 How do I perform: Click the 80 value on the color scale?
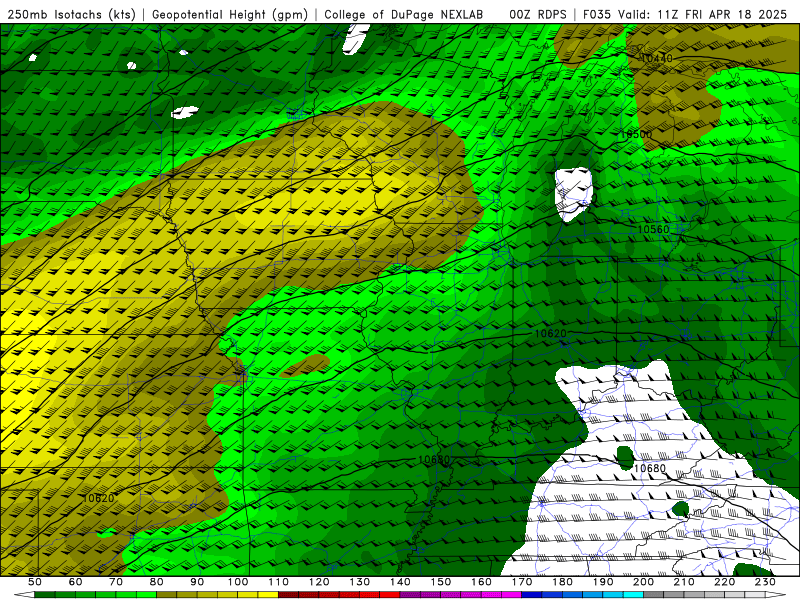(157, 582)
